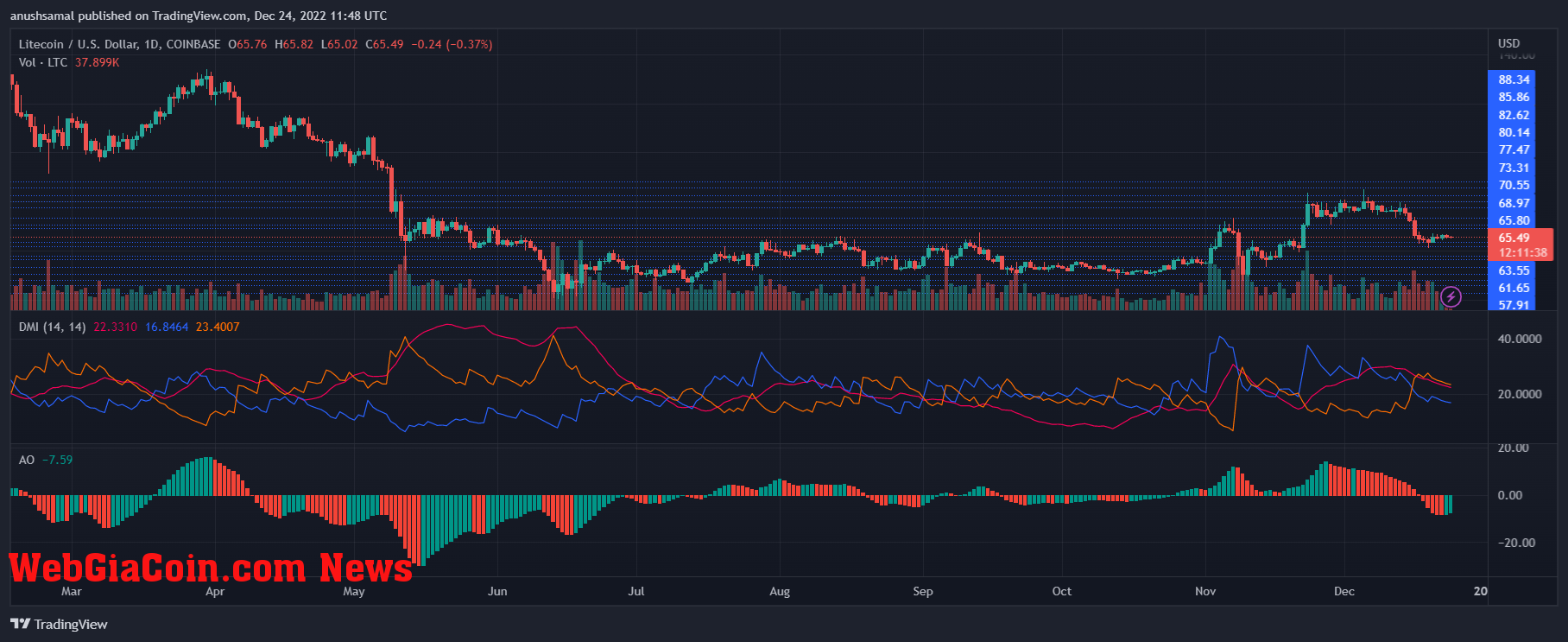1568x642 pixels.
Task: Select the Litecoin / U.S. Dollar symbol title
Action: coord(120,44)
